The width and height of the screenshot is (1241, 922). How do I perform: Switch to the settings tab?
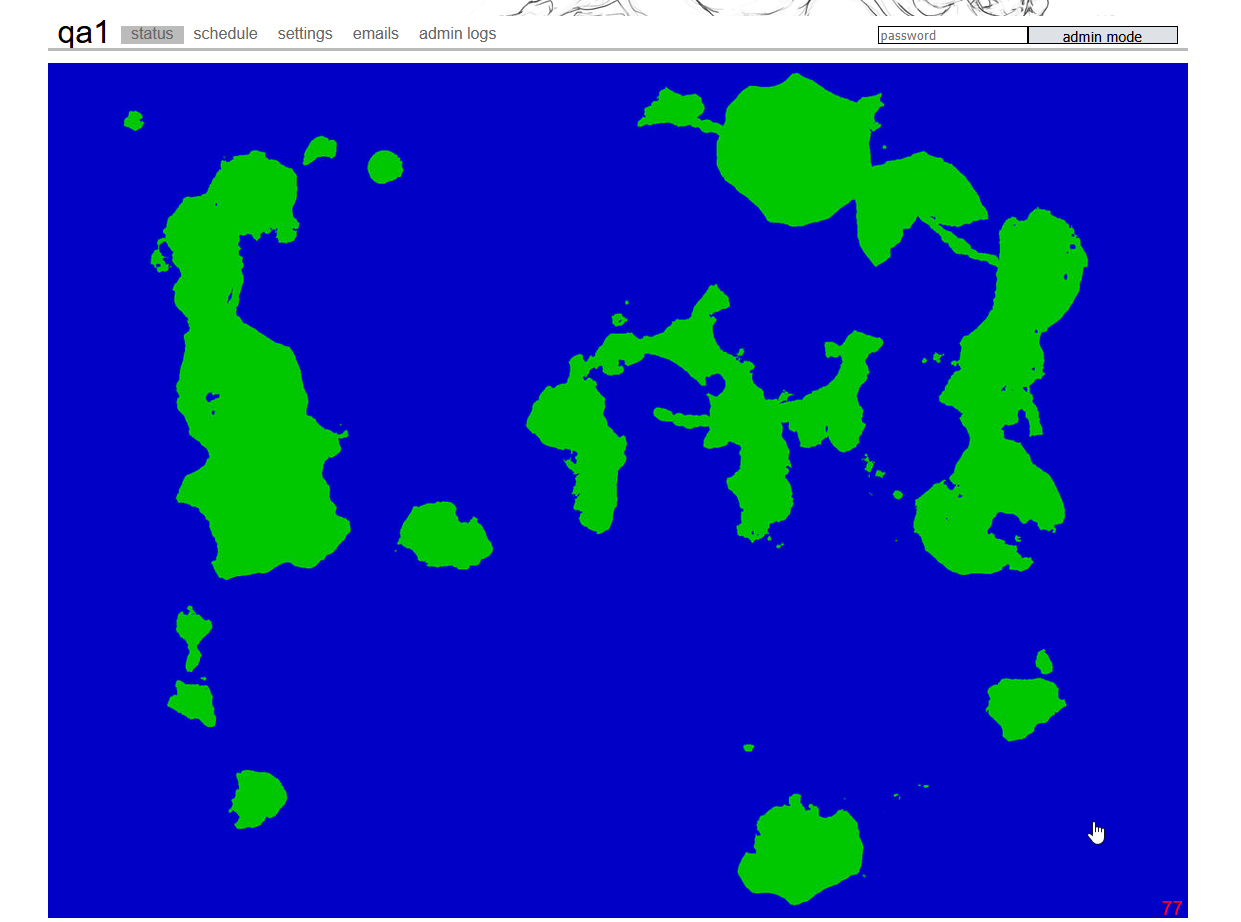(305, 34)
